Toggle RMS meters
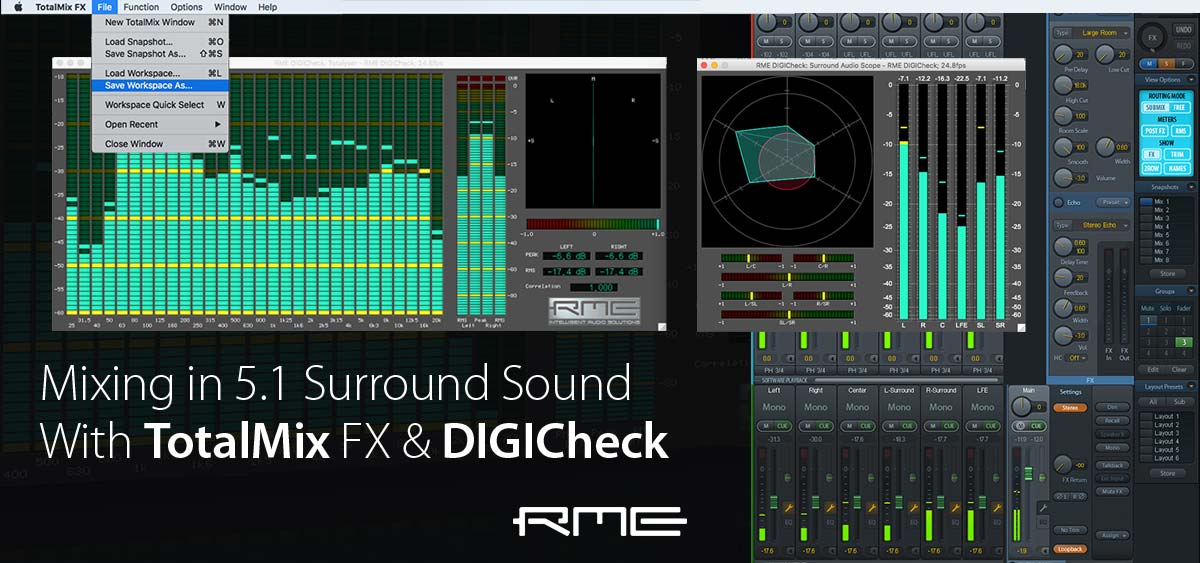 pos(1180,131)
